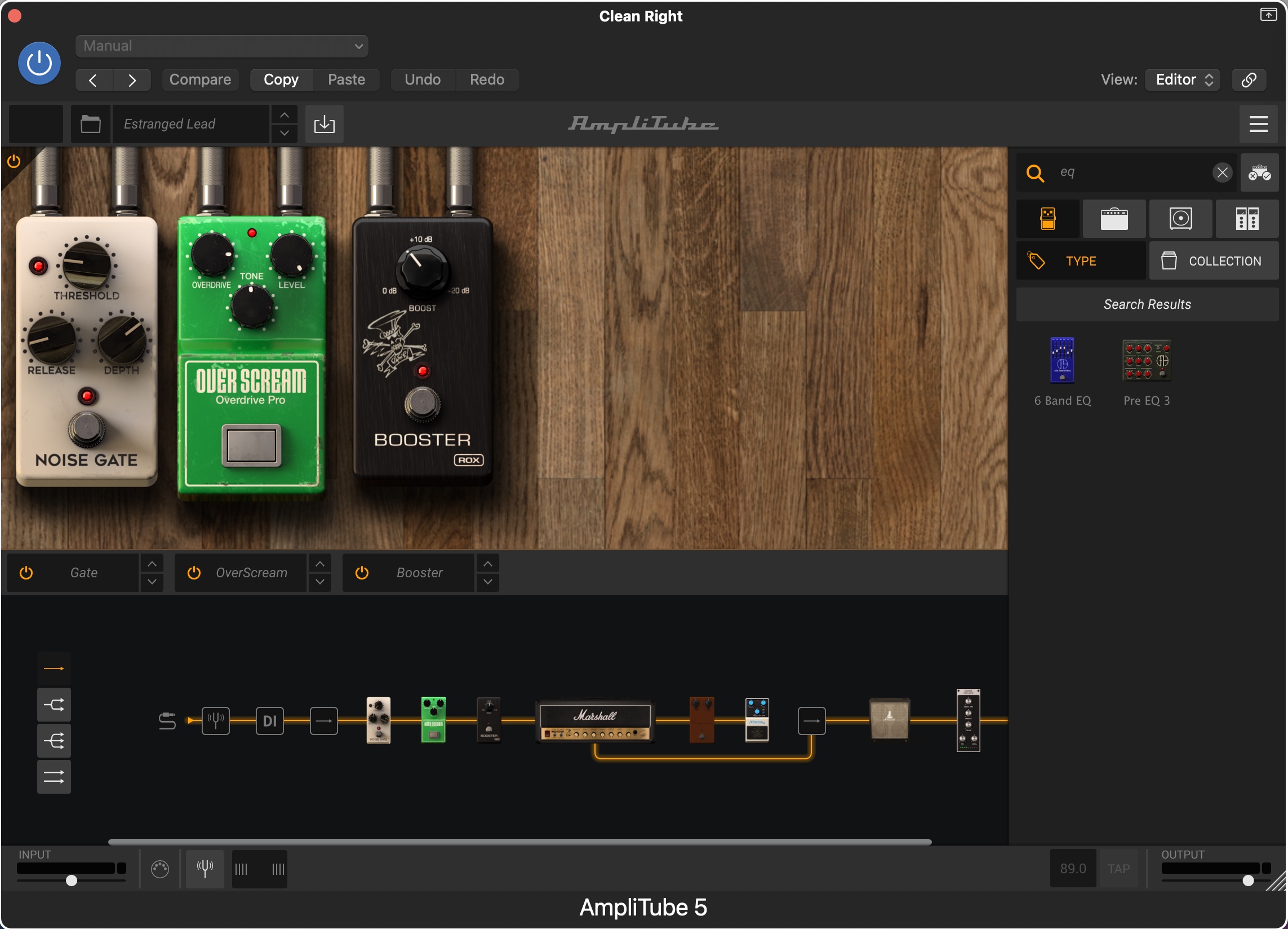The width and height of the screenshot is (1288, 929).
Task: Click the TAP tempo button
Action: click(x=1119, y=869)
